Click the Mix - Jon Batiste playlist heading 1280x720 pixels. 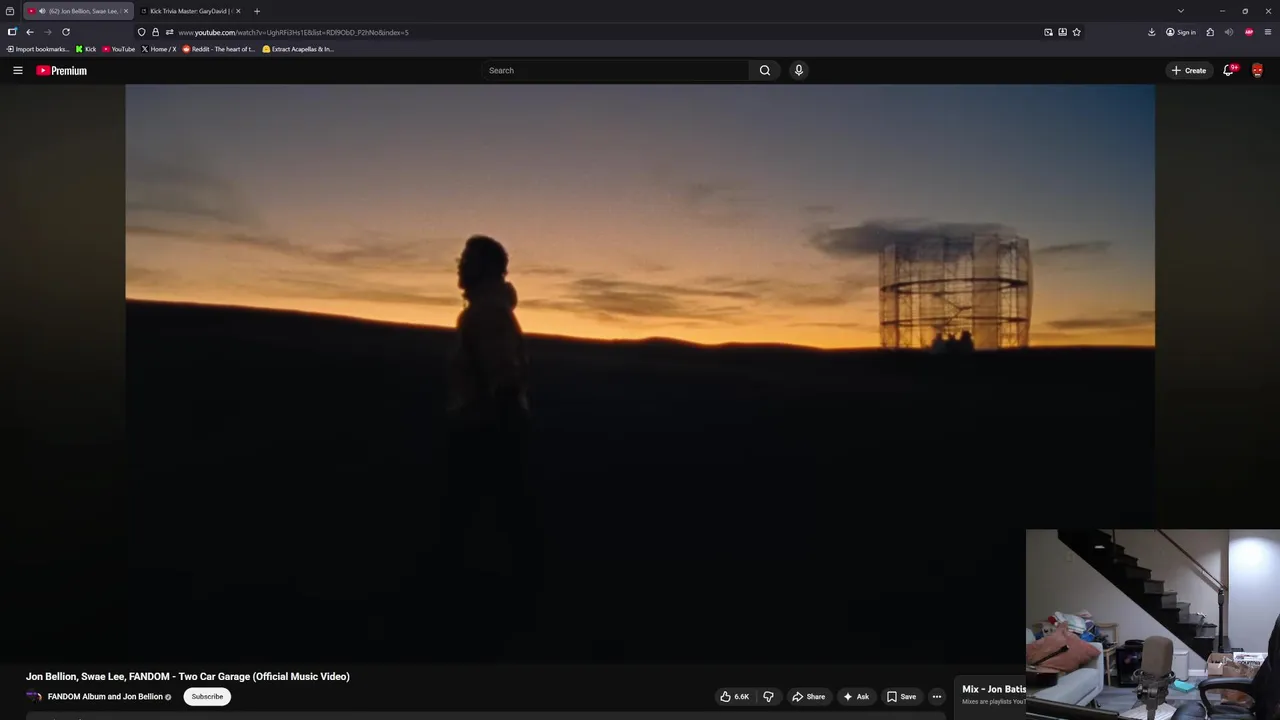pyautogui.click(x=994, y=689)
